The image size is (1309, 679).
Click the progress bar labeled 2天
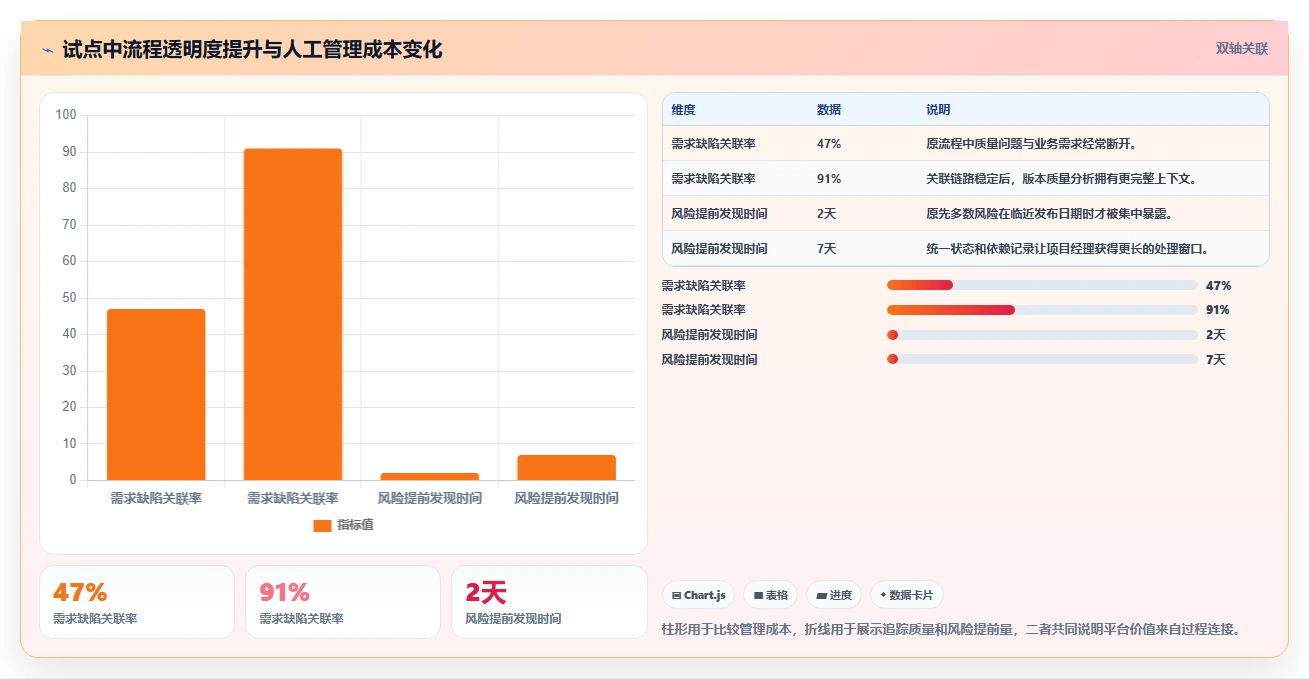(1042, 335)
